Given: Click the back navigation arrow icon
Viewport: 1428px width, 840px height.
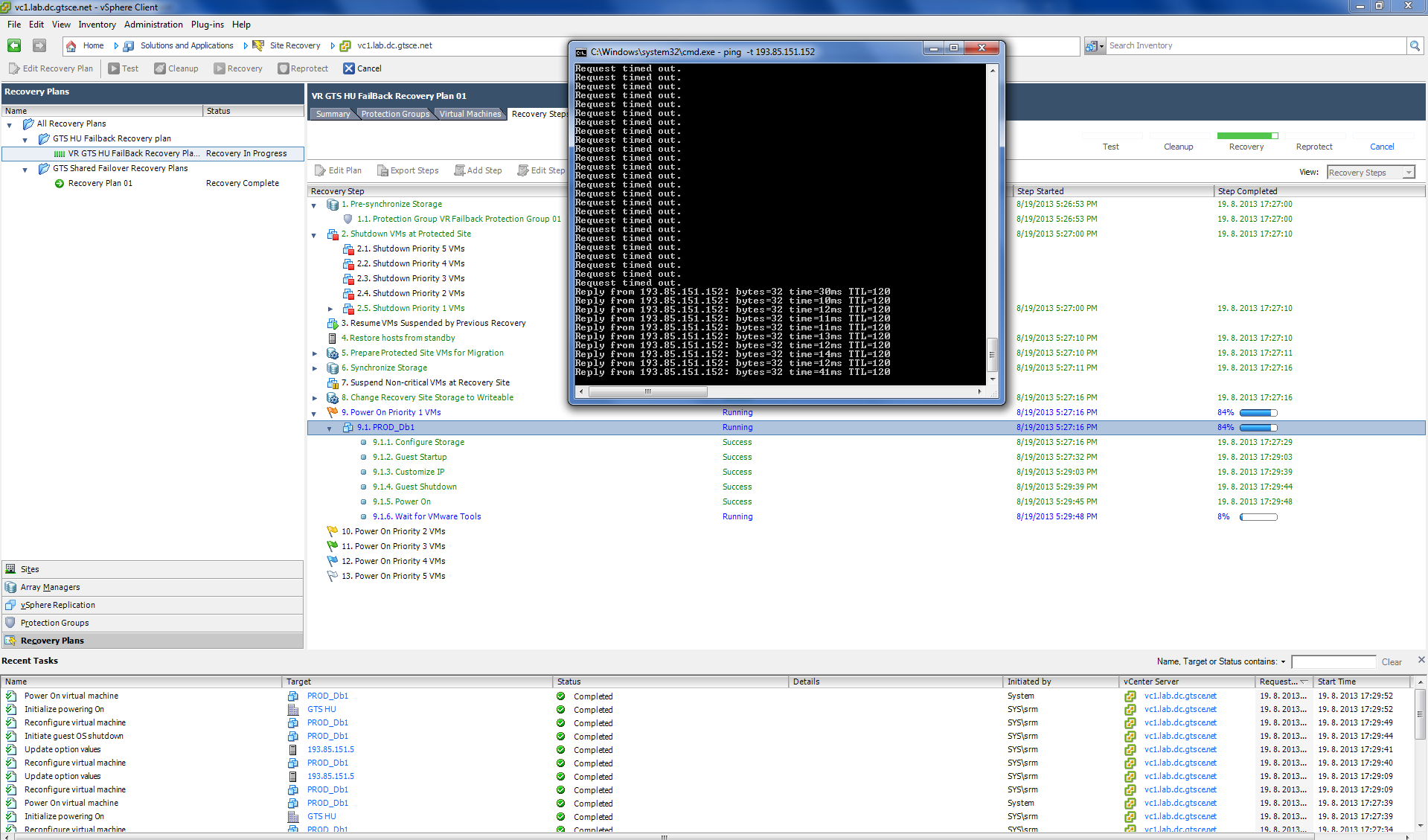Looking at the screenshot, I should pos(14,45).
